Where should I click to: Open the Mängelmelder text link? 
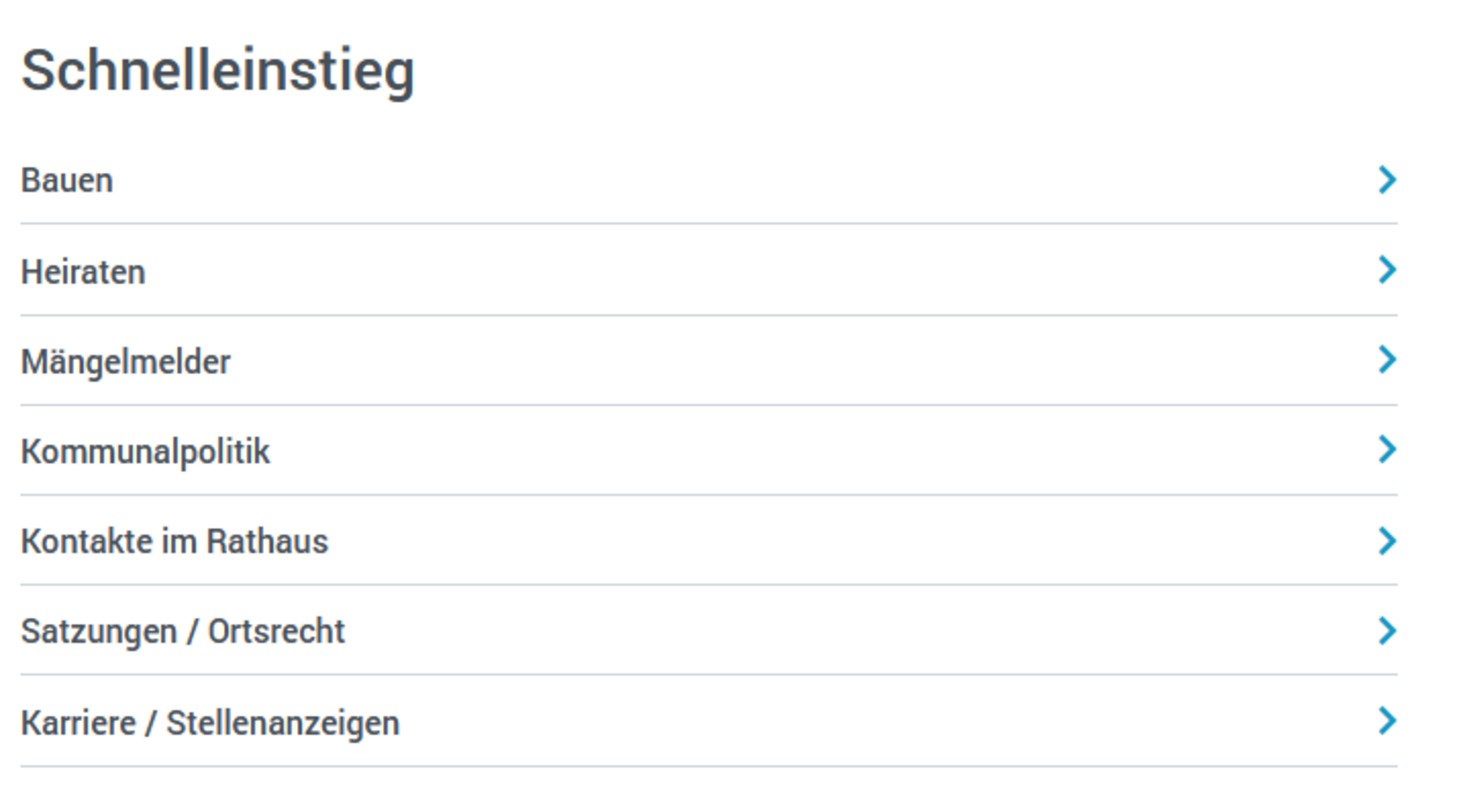tap(126, 362)
